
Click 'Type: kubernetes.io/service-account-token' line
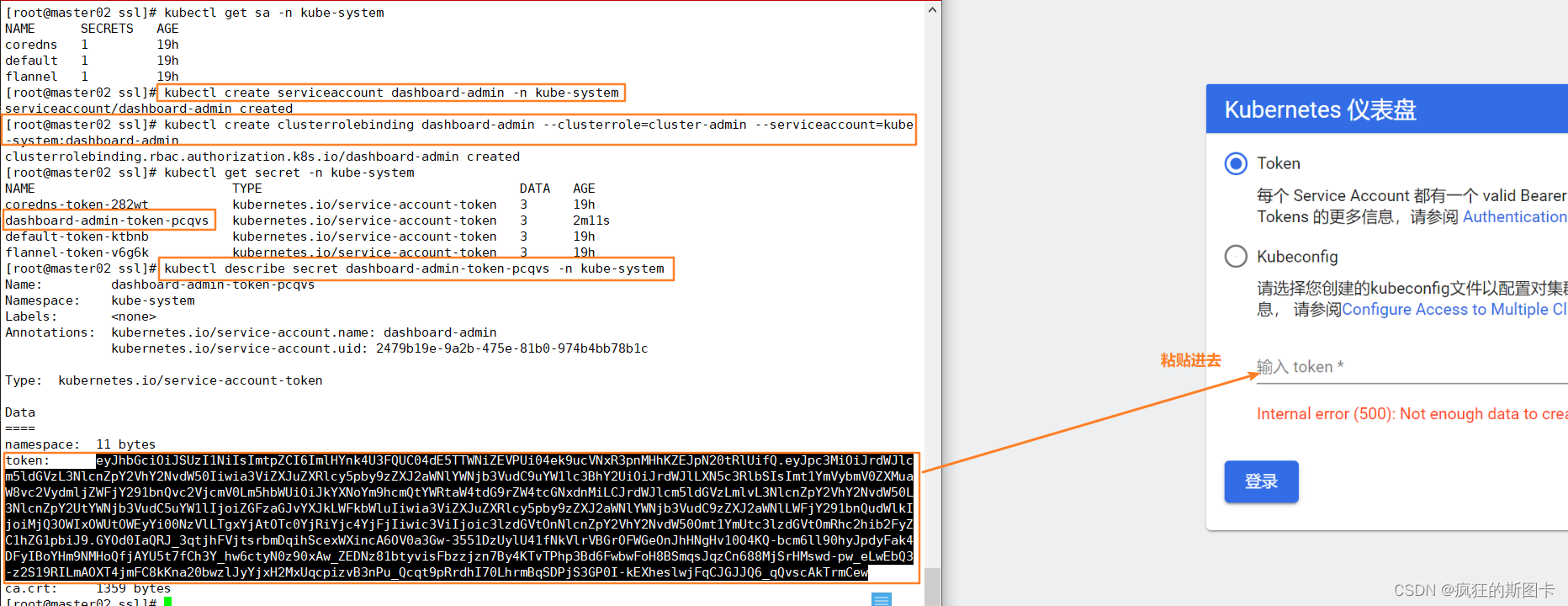point(163,380)
